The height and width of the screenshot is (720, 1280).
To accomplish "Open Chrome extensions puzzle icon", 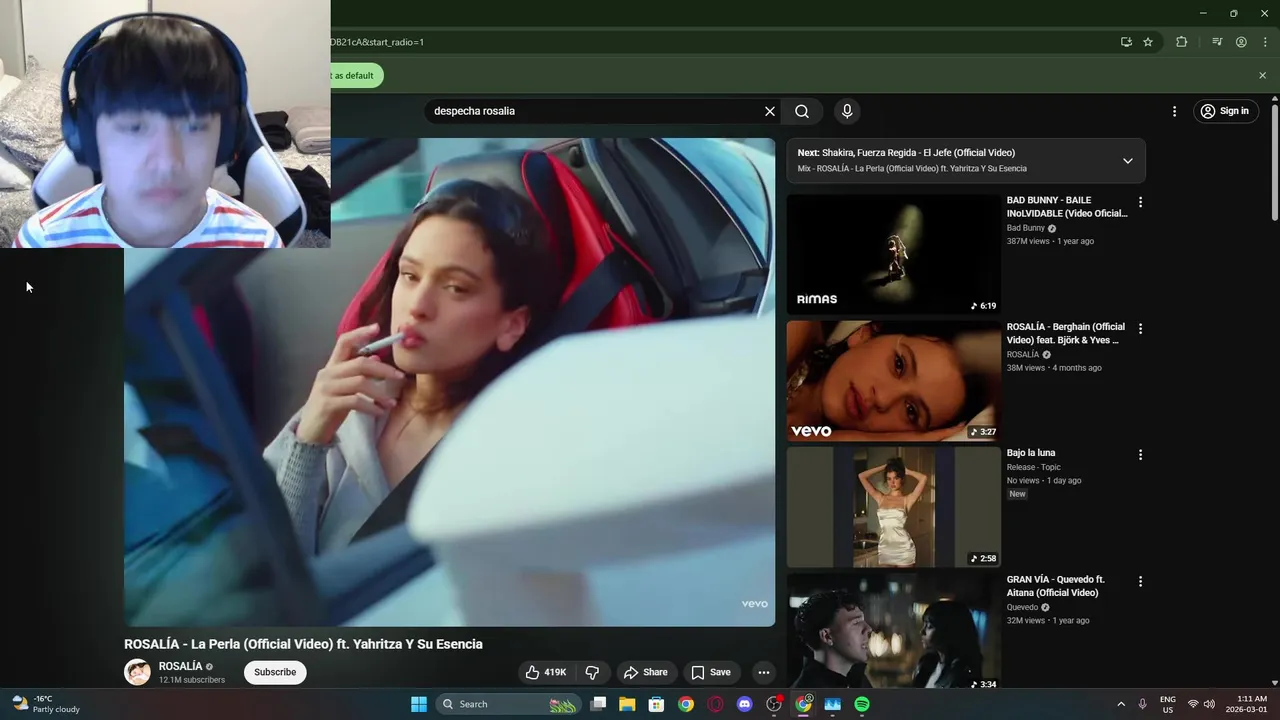I will tap(1181, 42).
